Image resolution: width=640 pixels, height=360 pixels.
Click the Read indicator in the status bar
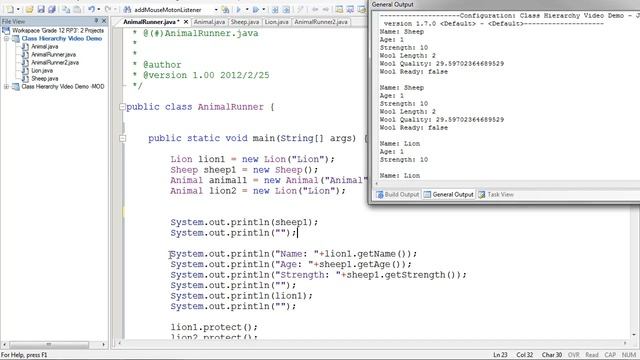click(x=592, y=355)
